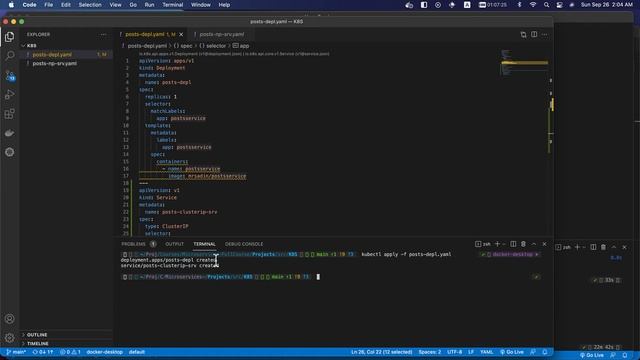
Task: Open the UTF-8 encoding selector
Action: pos(455,352)
